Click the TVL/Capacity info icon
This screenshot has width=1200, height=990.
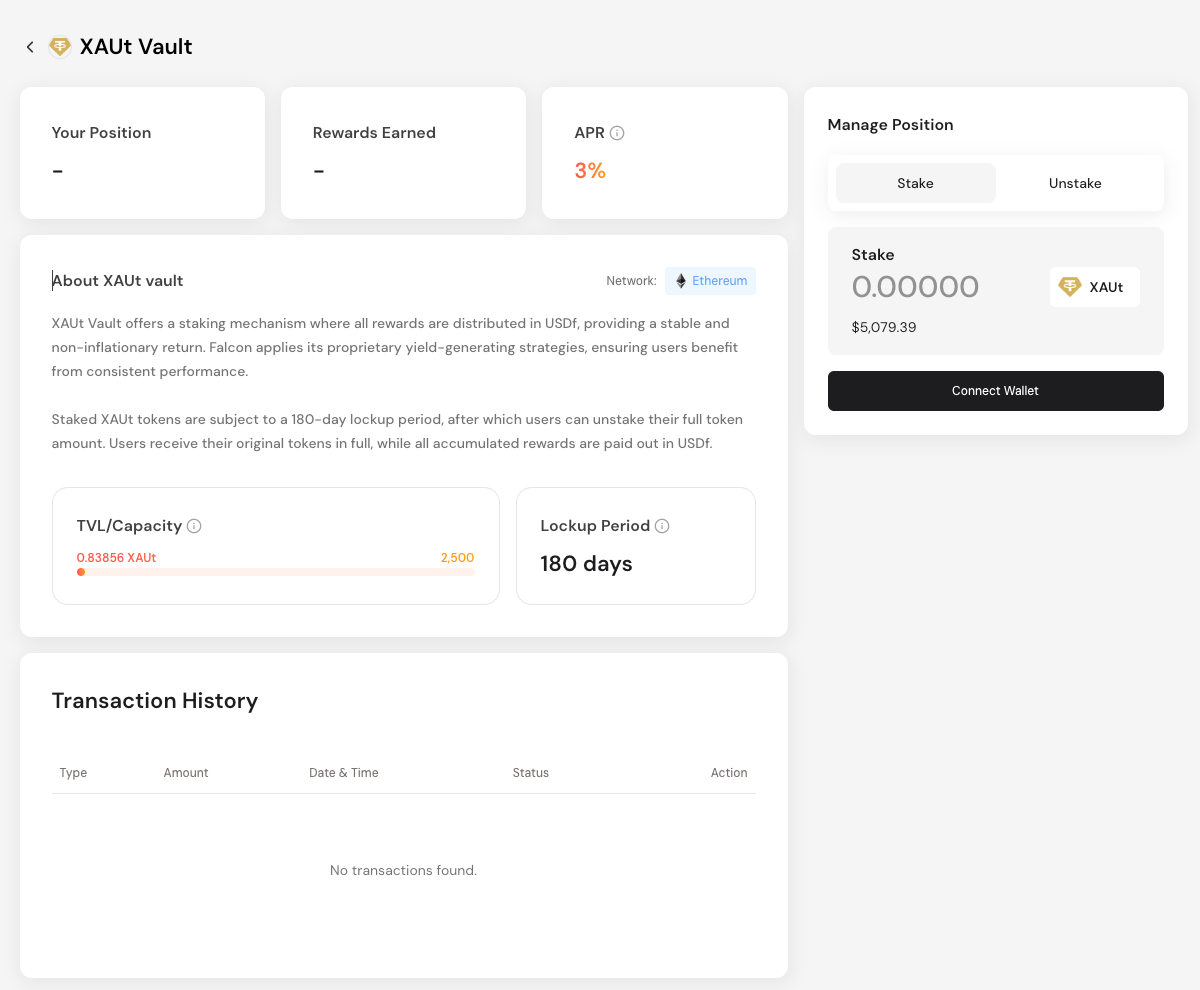click(194, 526)
